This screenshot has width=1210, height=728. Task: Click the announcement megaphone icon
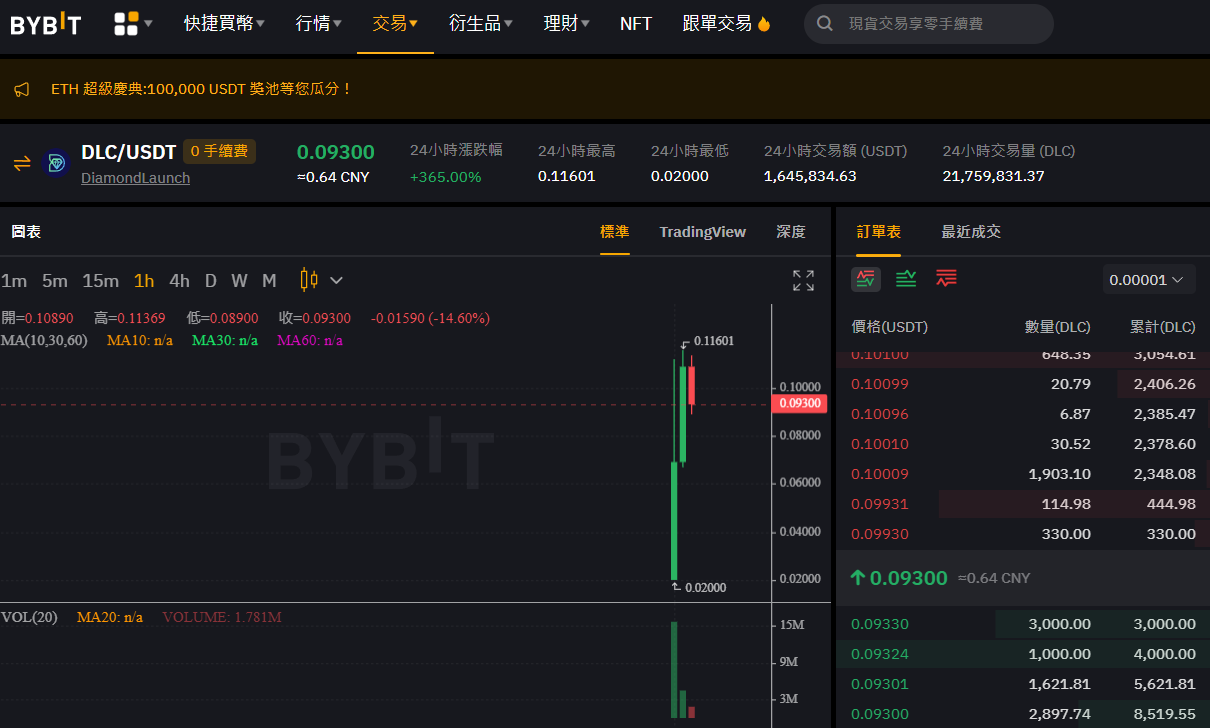22,89
